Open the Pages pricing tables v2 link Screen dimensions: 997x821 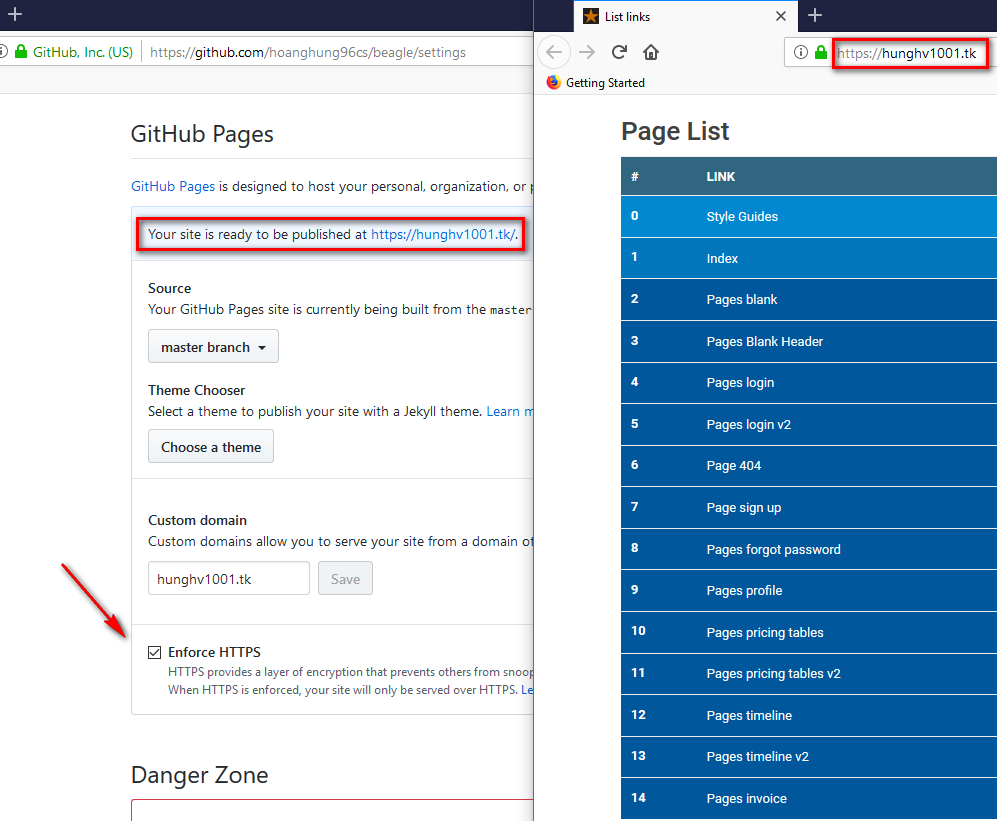(773, 673)
